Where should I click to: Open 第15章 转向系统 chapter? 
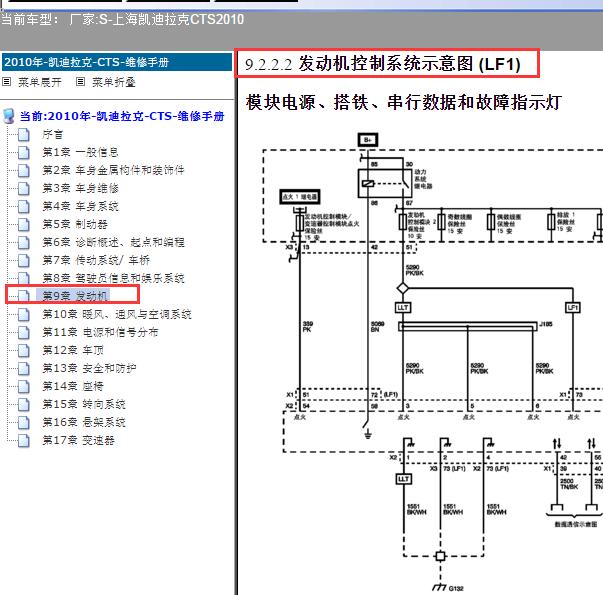click(84, 404)
